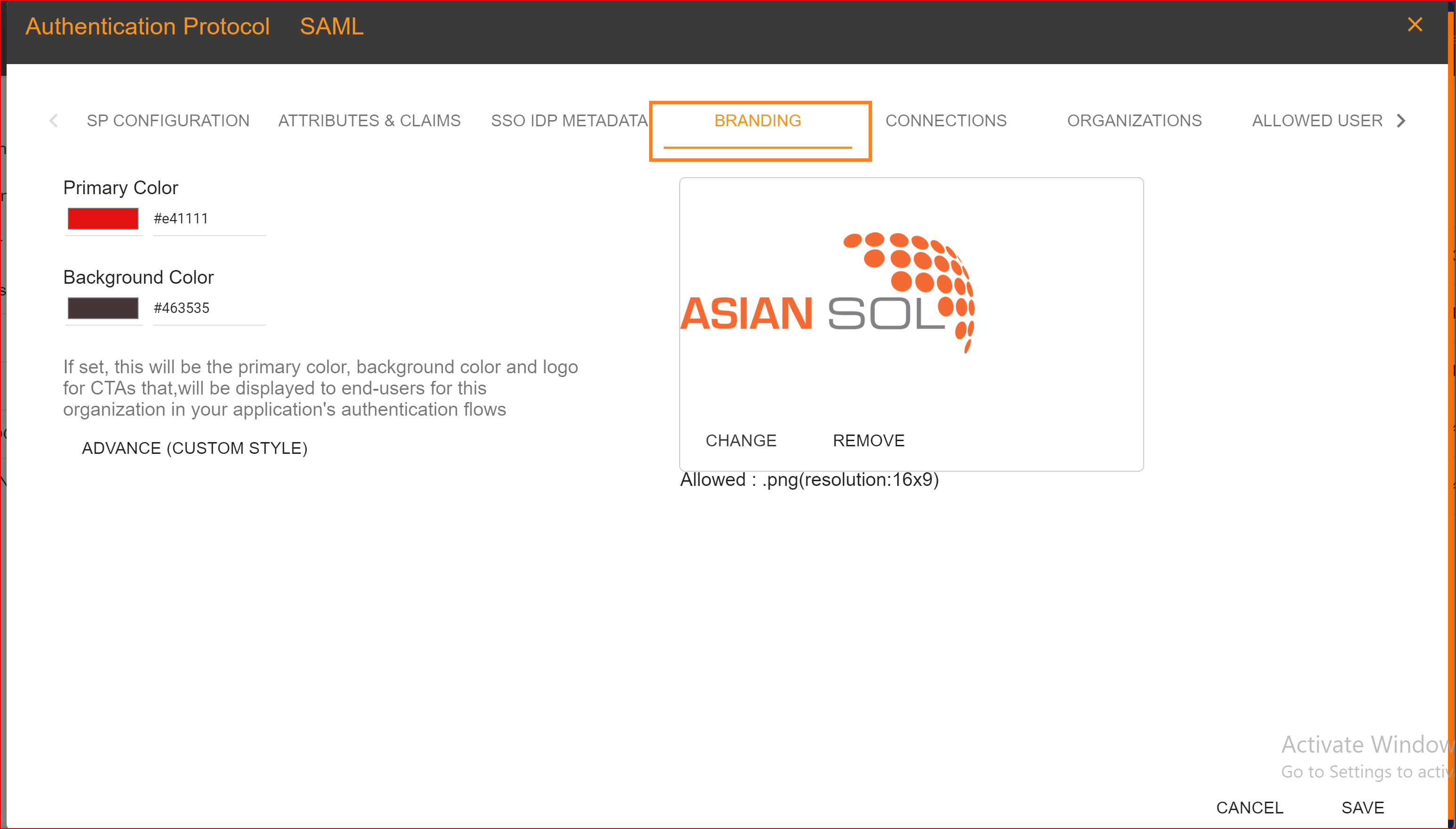Open the SSO IDP Metadata tab
This screenshot has height=829, width=1456.
(x=569, y=121)
